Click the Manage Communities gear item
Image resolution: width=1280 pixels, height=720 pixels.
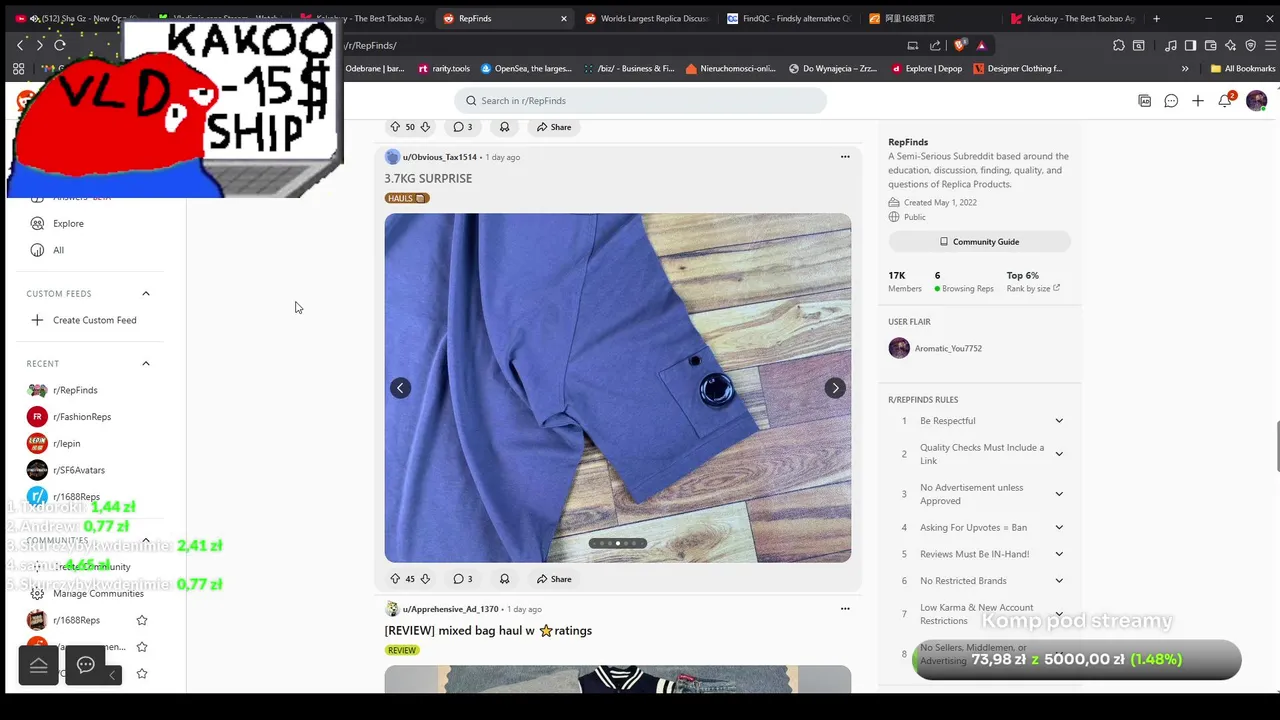coord(88,593)
